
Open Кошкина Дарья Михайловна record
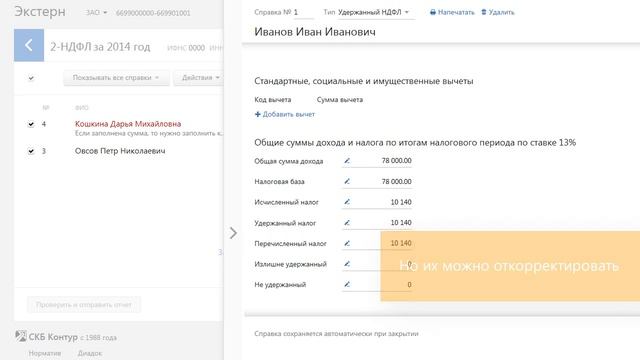tap(128, 124)
